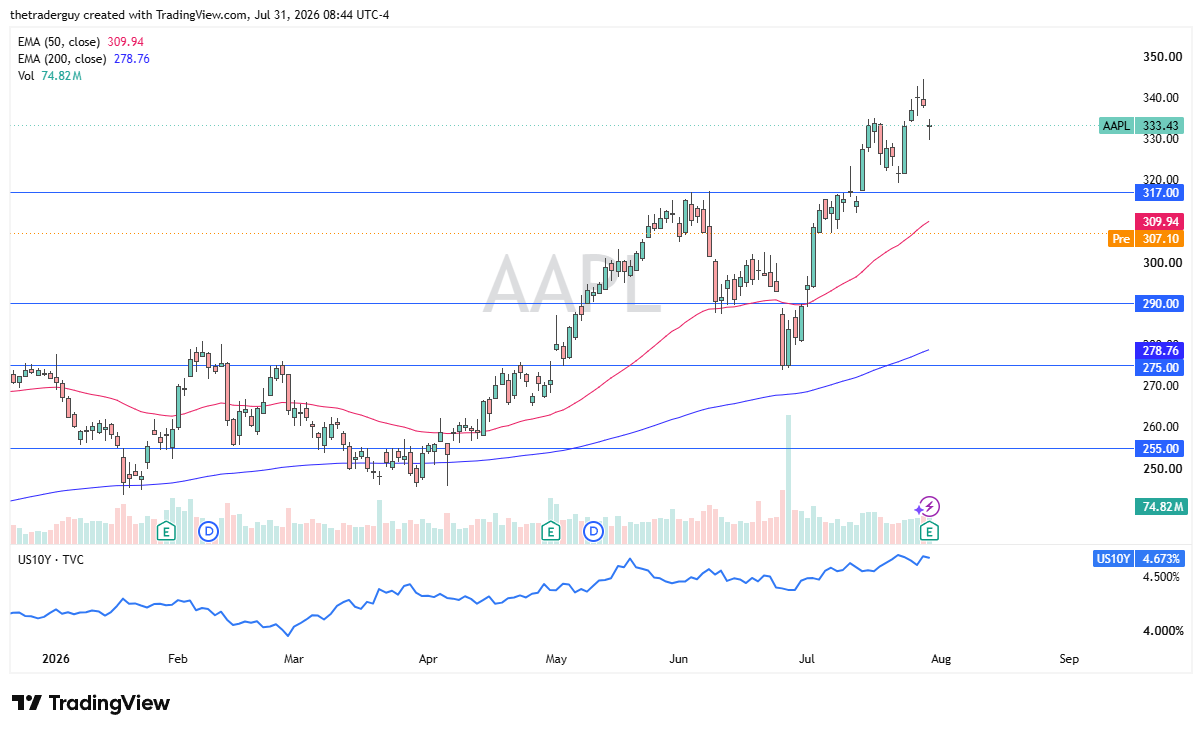
Task: Click the blue 278.76 EMA axis label
Action: click(x=1161, y=350)
